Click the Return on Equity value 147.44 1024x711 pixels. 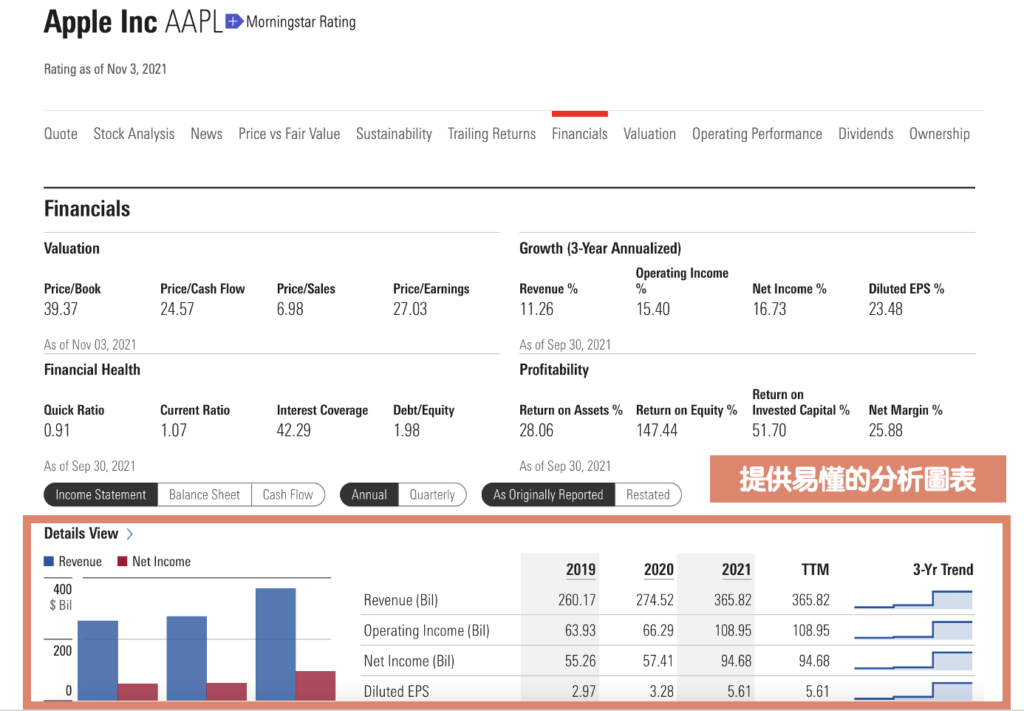coord(657,430)
